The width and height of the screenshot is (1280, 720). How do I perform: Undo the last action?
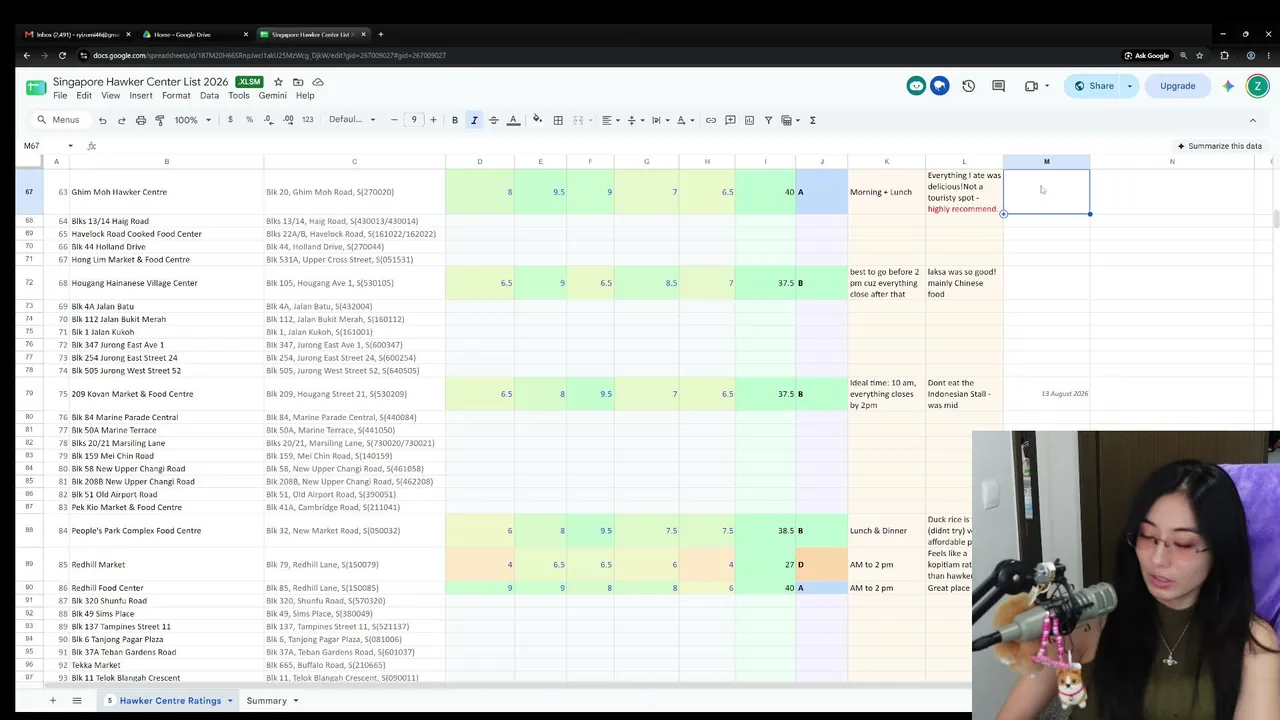coord(102,120)
